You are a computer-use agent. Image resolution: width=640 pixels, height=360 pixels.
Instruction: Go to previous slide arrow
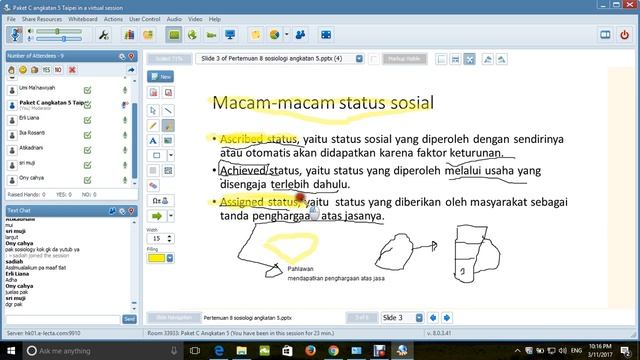tap(433, 318)
